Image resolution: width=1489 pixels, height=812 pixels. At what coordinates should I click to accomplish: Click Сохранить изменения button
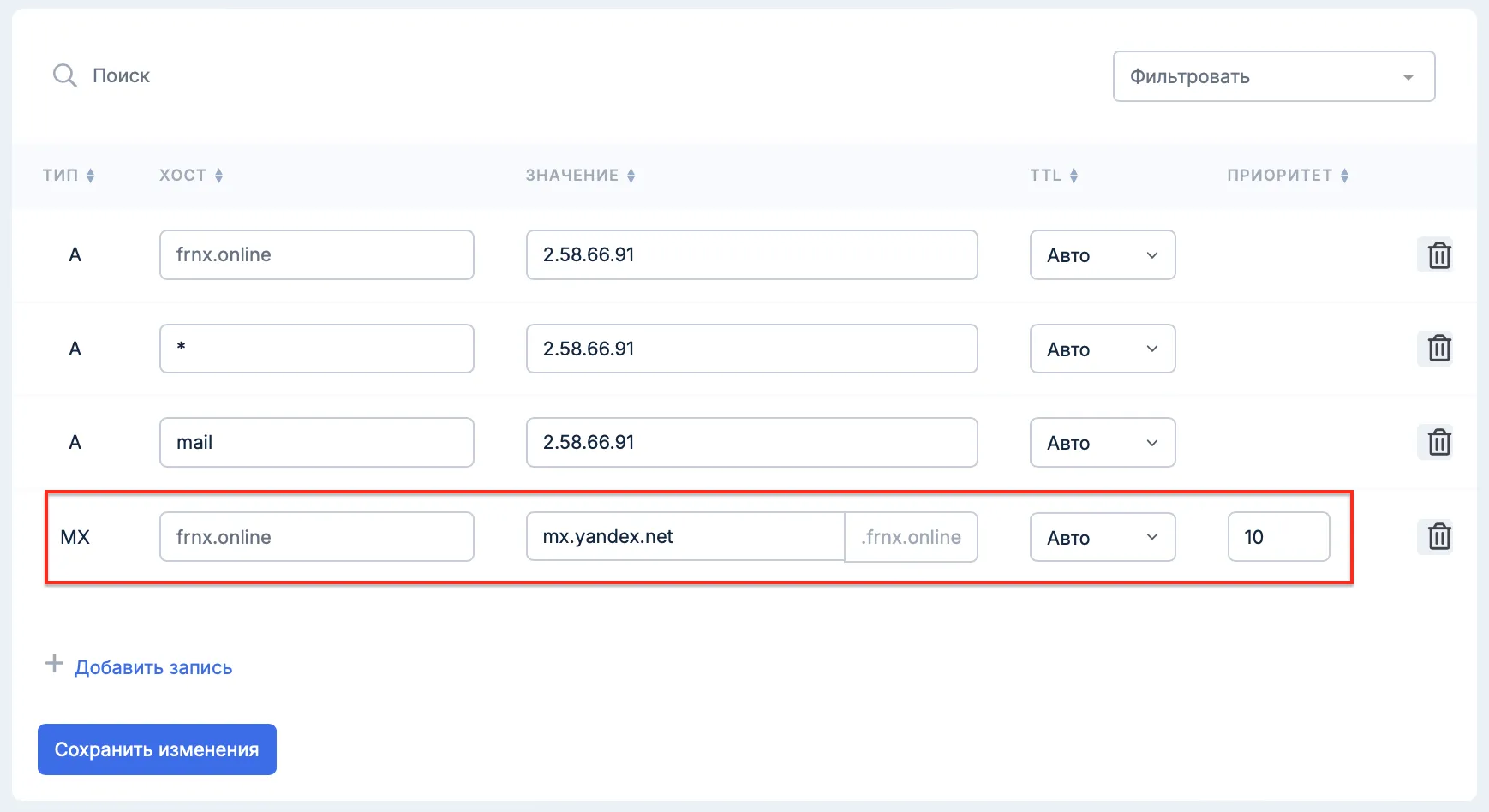157,749
